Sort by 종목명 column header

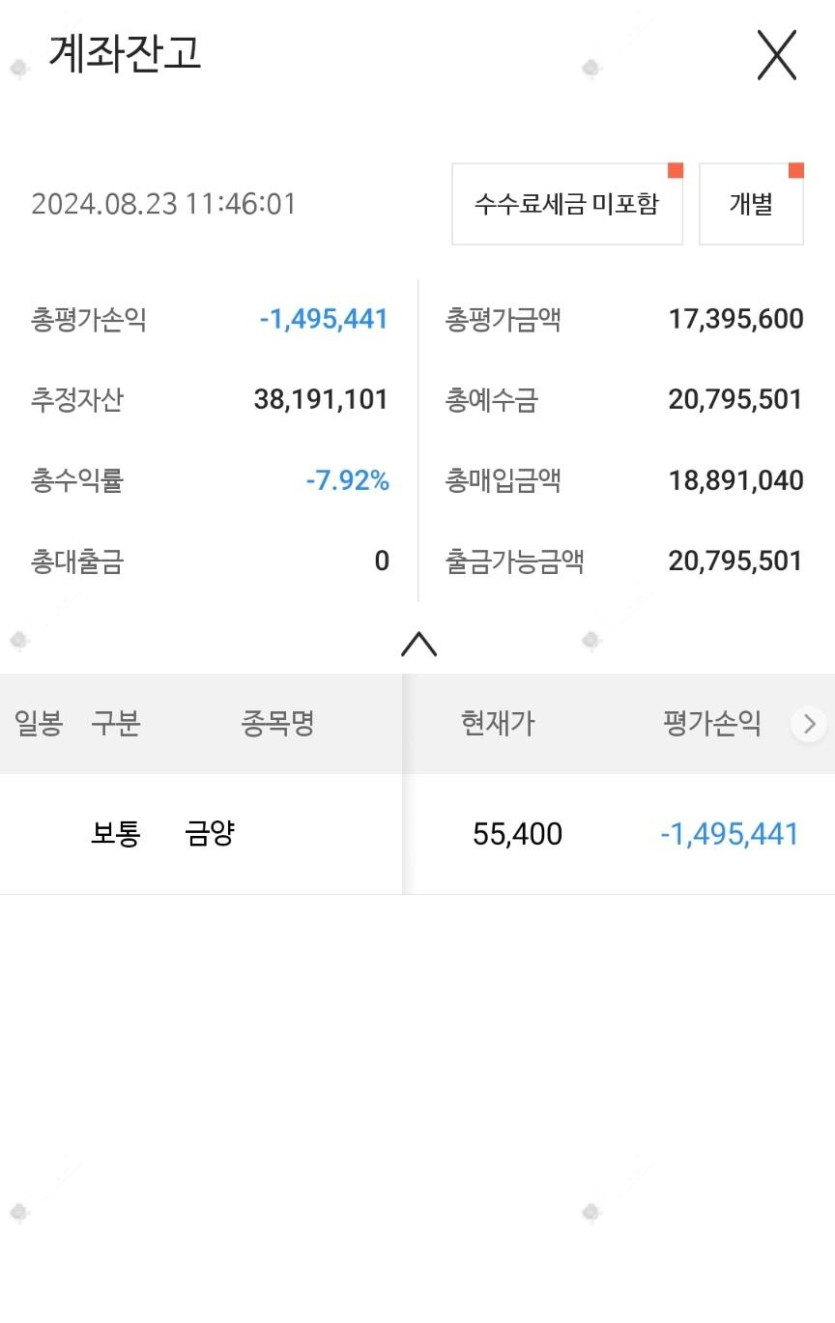[x=277, y=723]
